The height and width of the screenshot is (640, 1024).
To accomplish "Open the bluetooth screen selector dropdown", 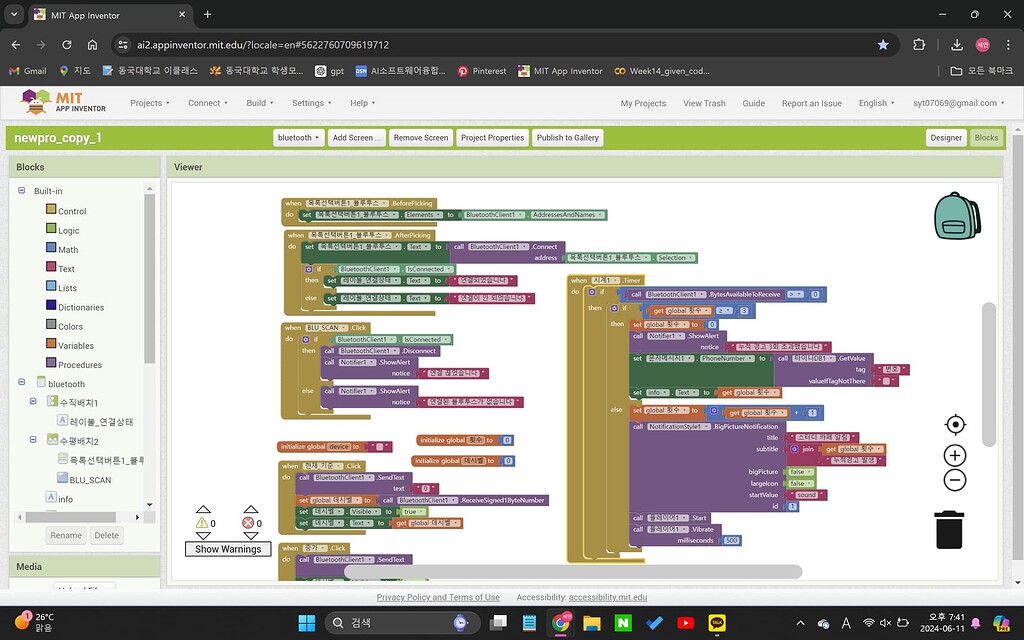I will click(x=298, y=137).
